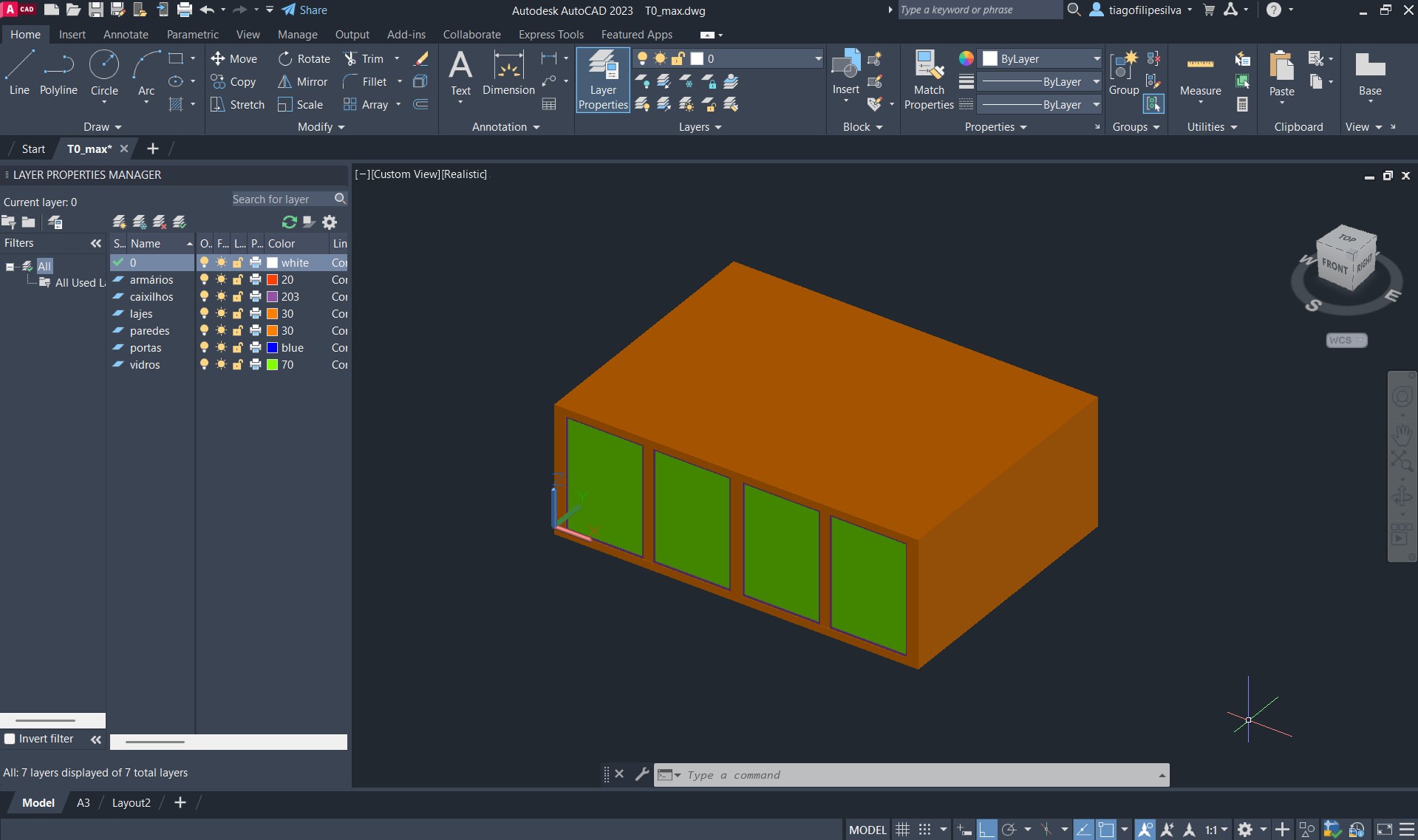Open layer settings gear icon
The height and width of the screenshot is (840, 1418).
330,222
